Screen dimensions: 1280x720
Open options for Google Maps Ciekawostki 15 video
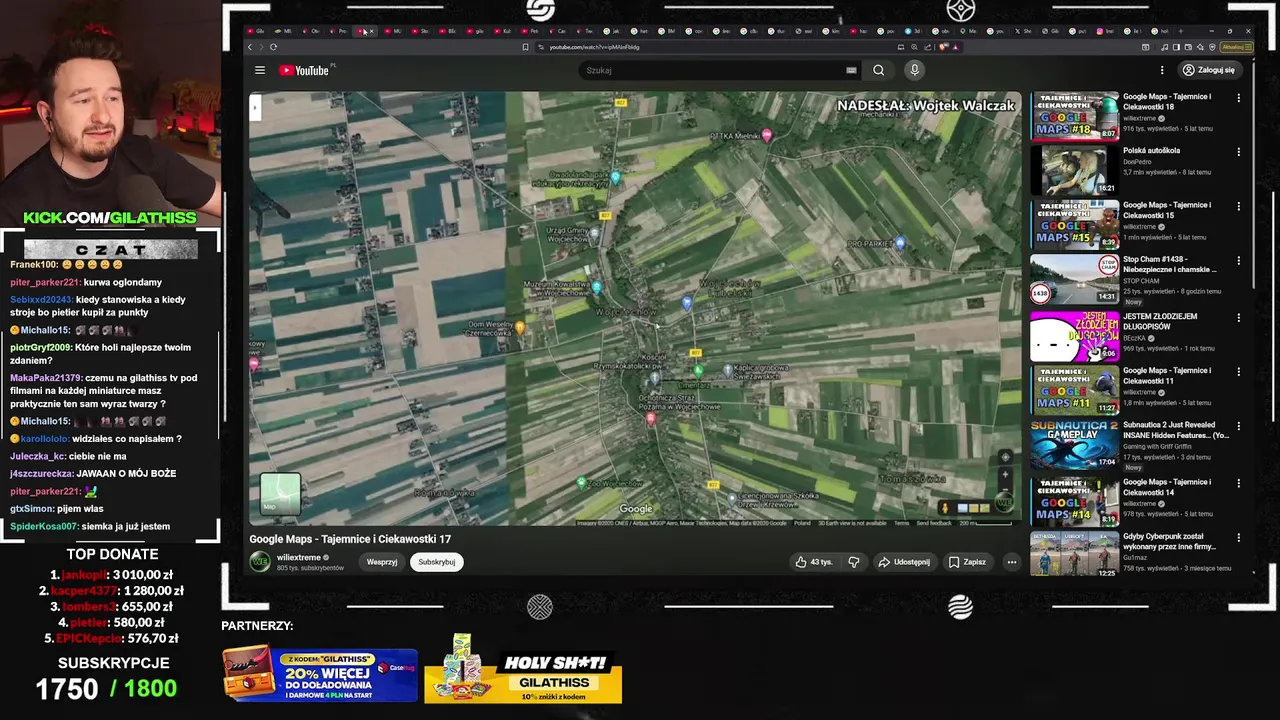[x=1238, y=207]
